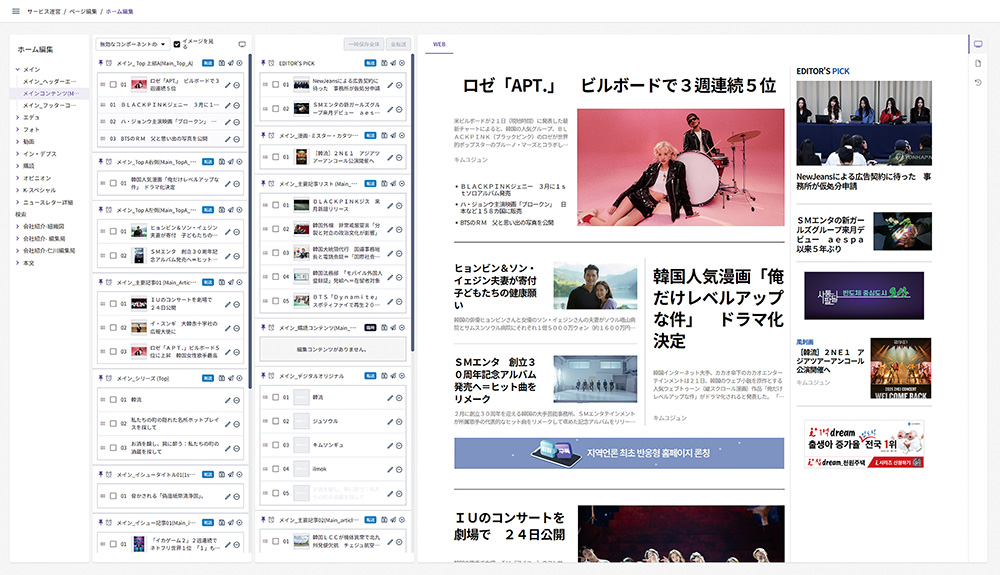Click clock icon of メイン_主要記事リスト section
This screenshot has height=575, width=1000.
click(271, 184)
